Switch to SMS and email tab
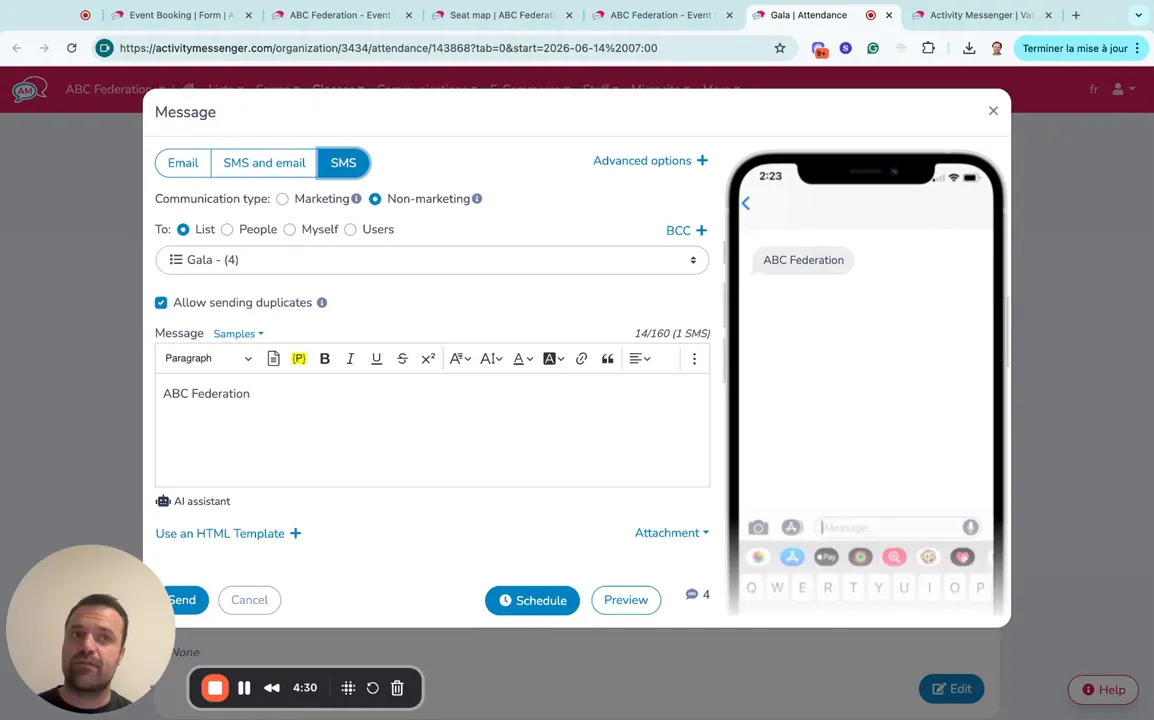Screen dimensions: 1154x720 (264, 163)
